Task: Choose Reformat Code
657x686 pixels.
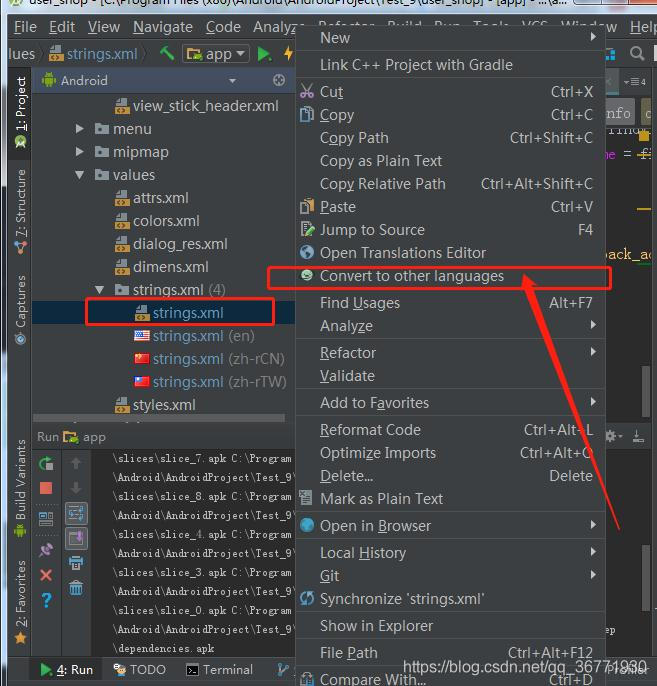Action: pos(451,430)
